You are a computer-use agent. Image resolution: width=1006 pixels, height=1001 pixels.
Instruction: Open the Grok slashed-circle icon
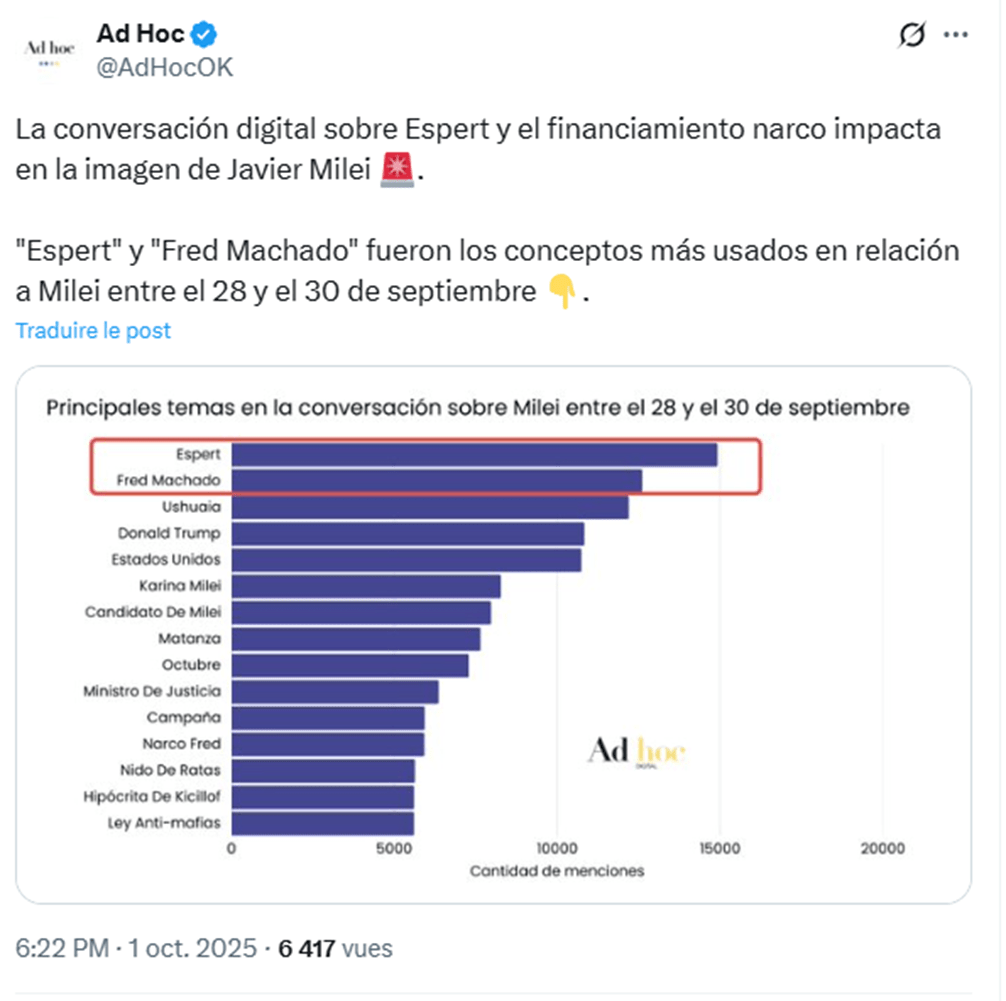911,35
